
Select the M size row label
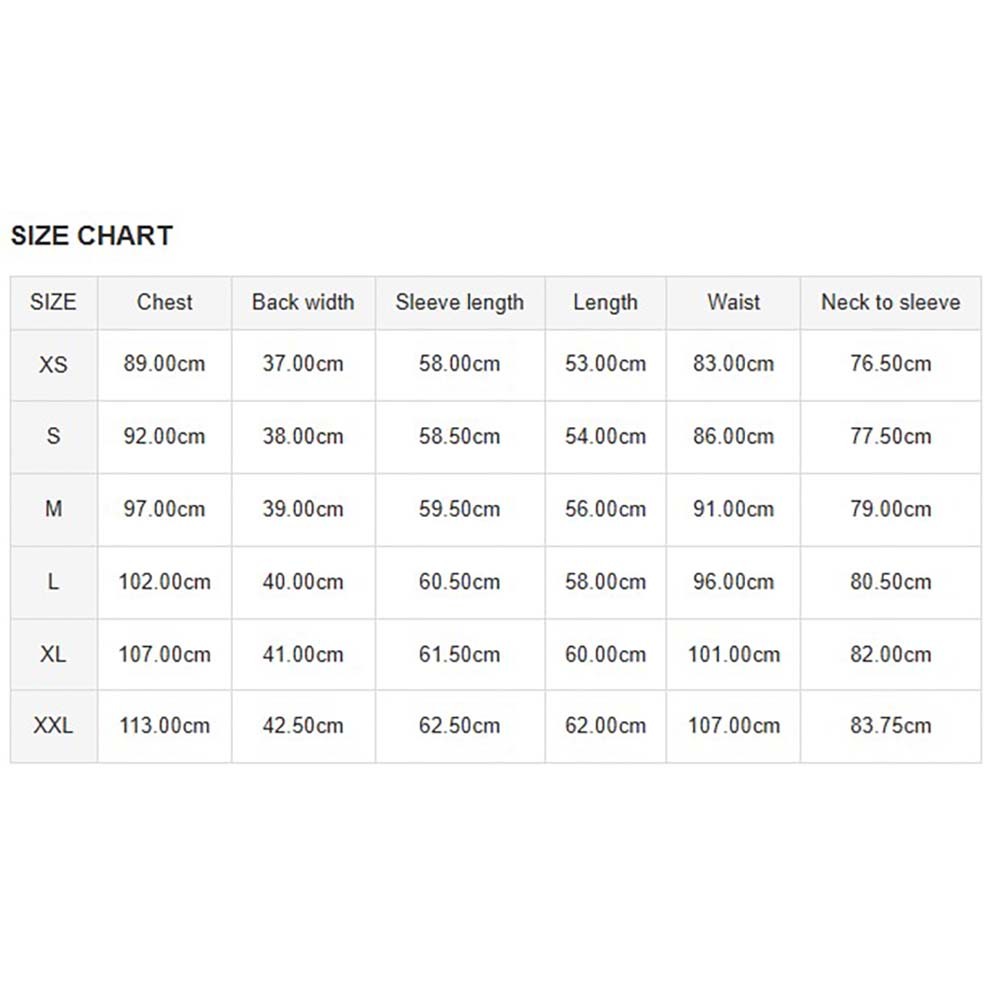click(x=53, y=509)
